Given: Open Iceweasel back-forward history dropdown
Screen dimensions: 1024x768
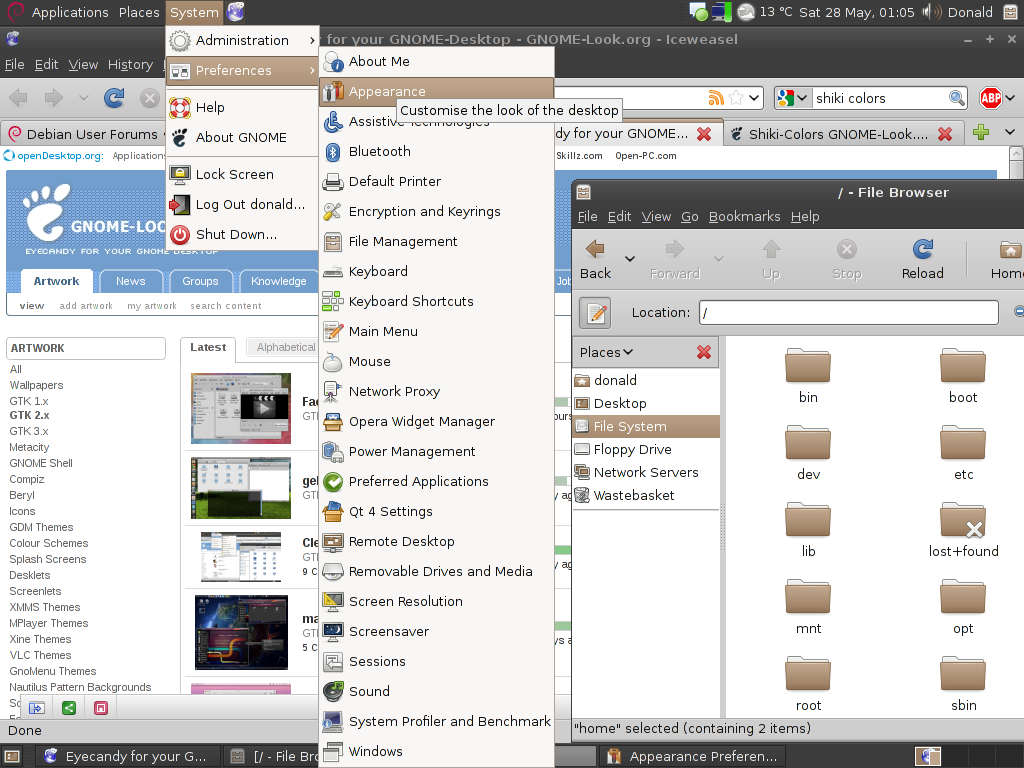Looking at the screenshot, I should coord(84,98).
